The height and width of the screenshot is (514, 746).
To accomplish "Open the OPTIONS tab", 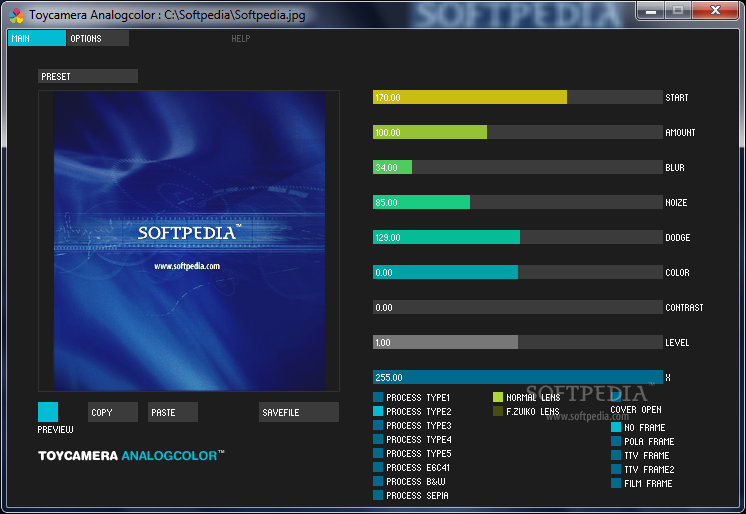I will pos(97,39).
